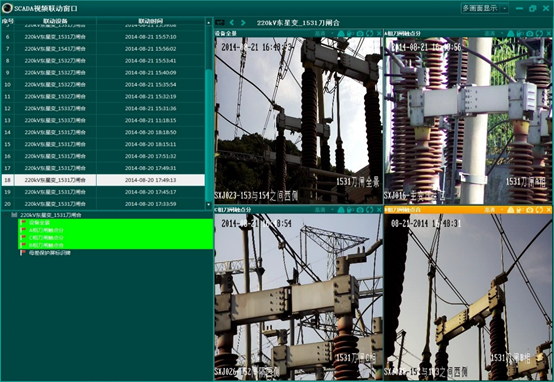Select row 19 dated 2014-08-20 17:45:17

(x=103, y=192)
